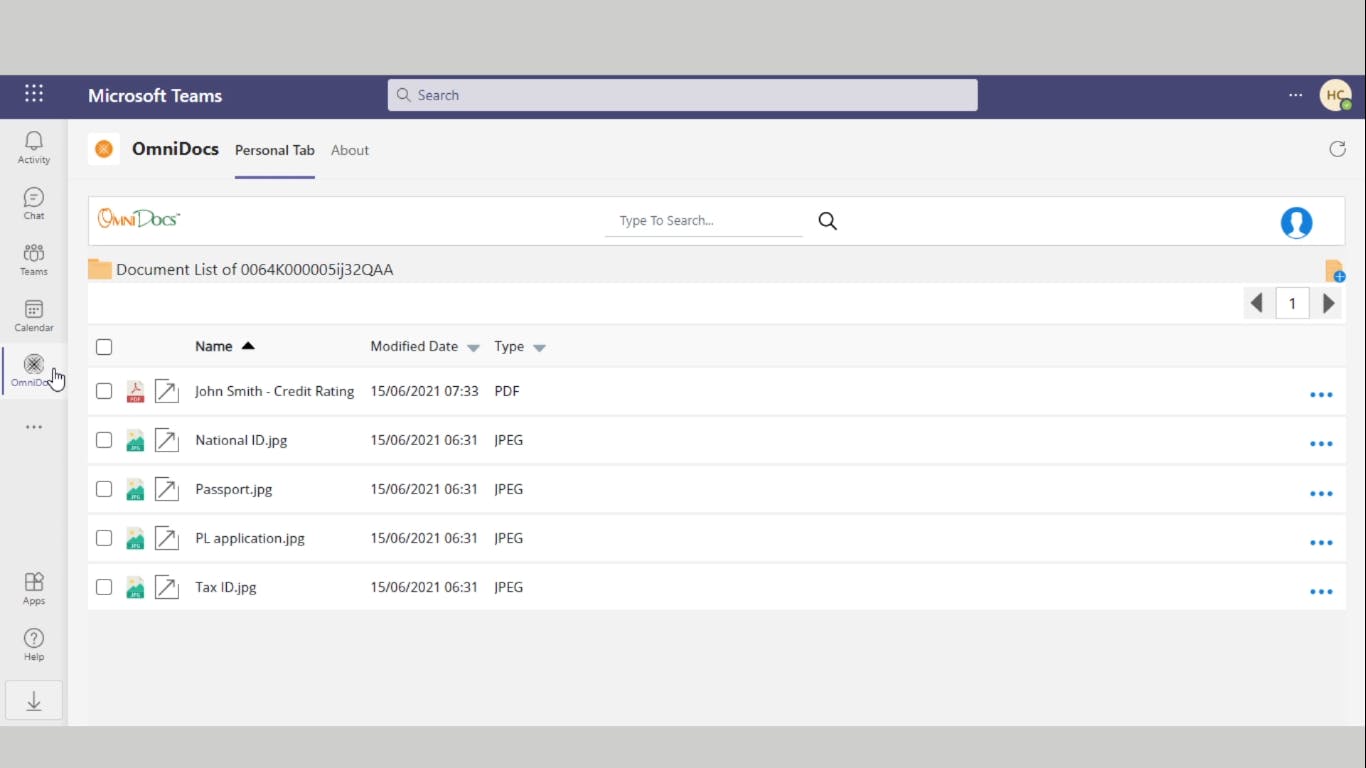
Task: Tick the select-all checkbox in header
Action: [104, 347]
